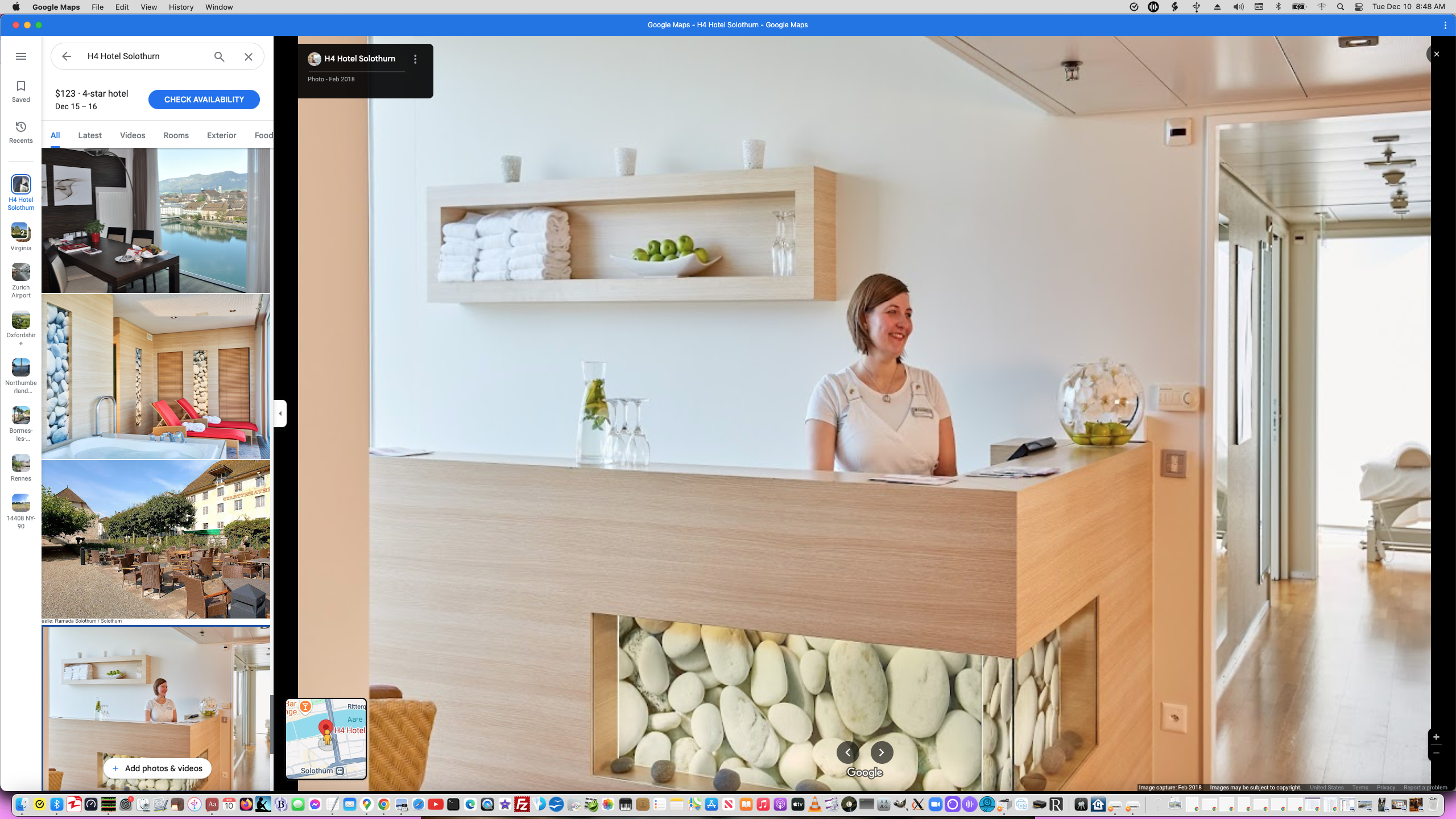1456x819 pixels.
Task: Switch to the Rooms tab
Action: (x=176, y=135)
